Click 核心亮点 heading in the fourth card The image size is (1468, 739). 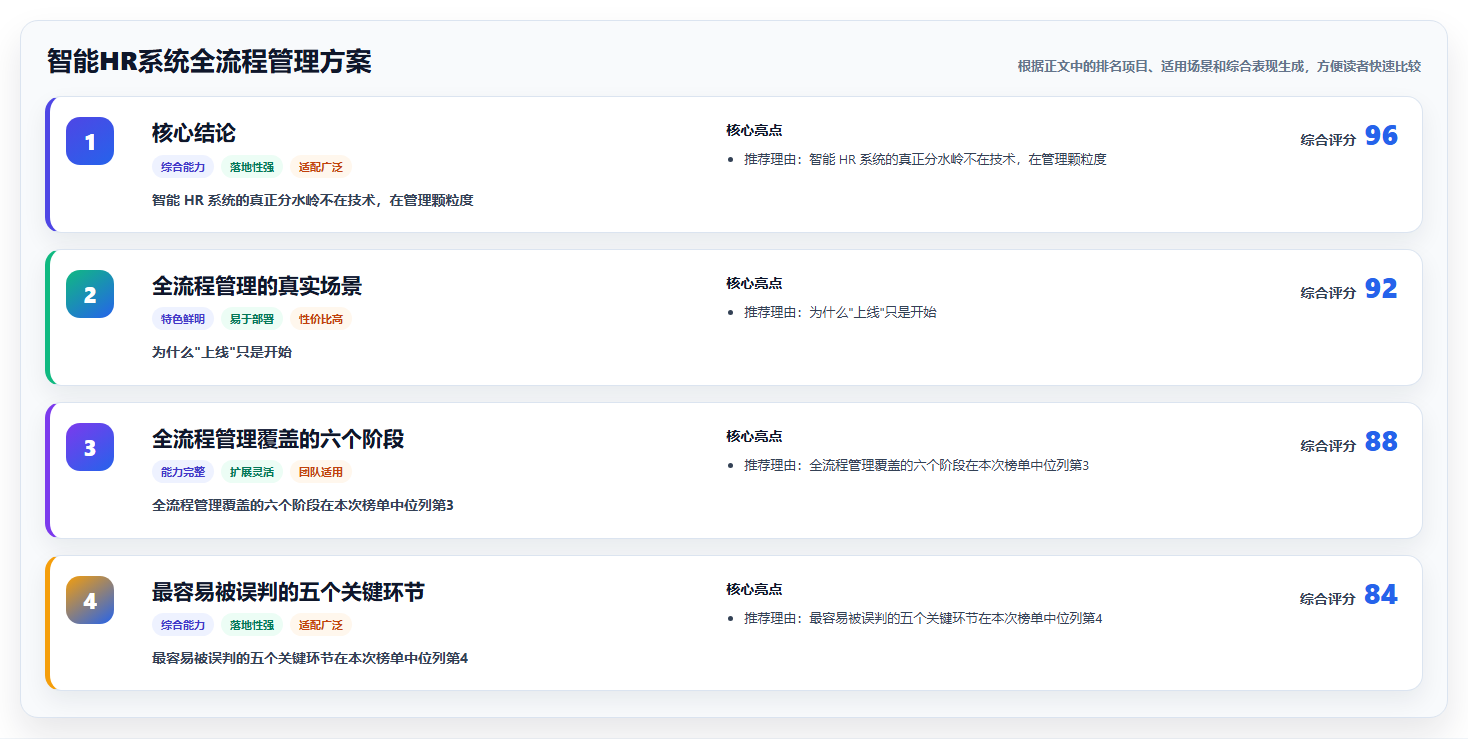754,589
